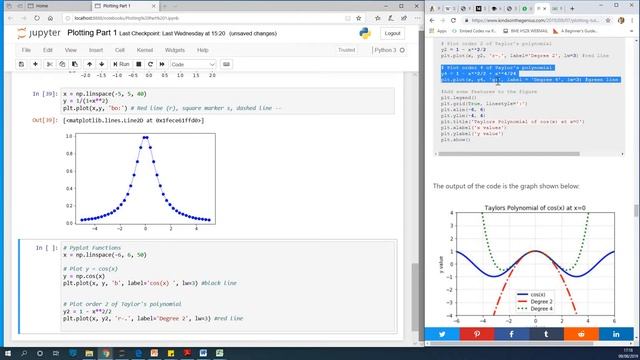This screenshot has height=360, width=640.
Task: Share the article on Tumblr
Action: point(546,334)
